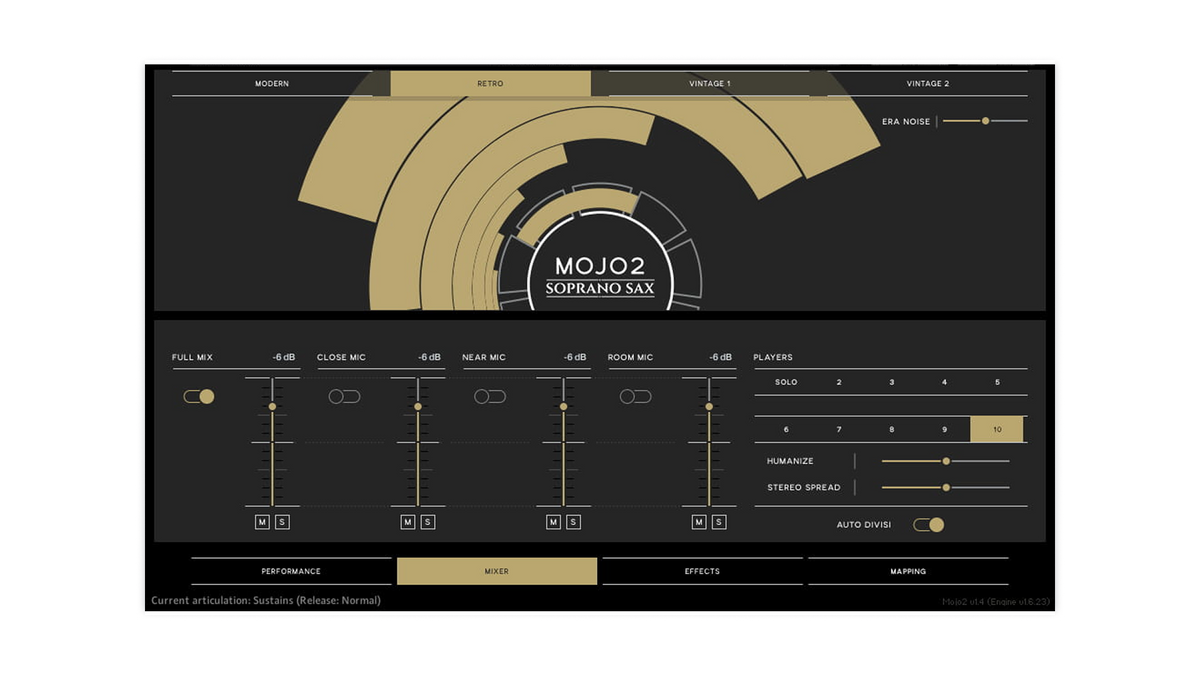Click the Full Mix fader handle
This screenshot has width=1200, height=675.
point(272,407)
